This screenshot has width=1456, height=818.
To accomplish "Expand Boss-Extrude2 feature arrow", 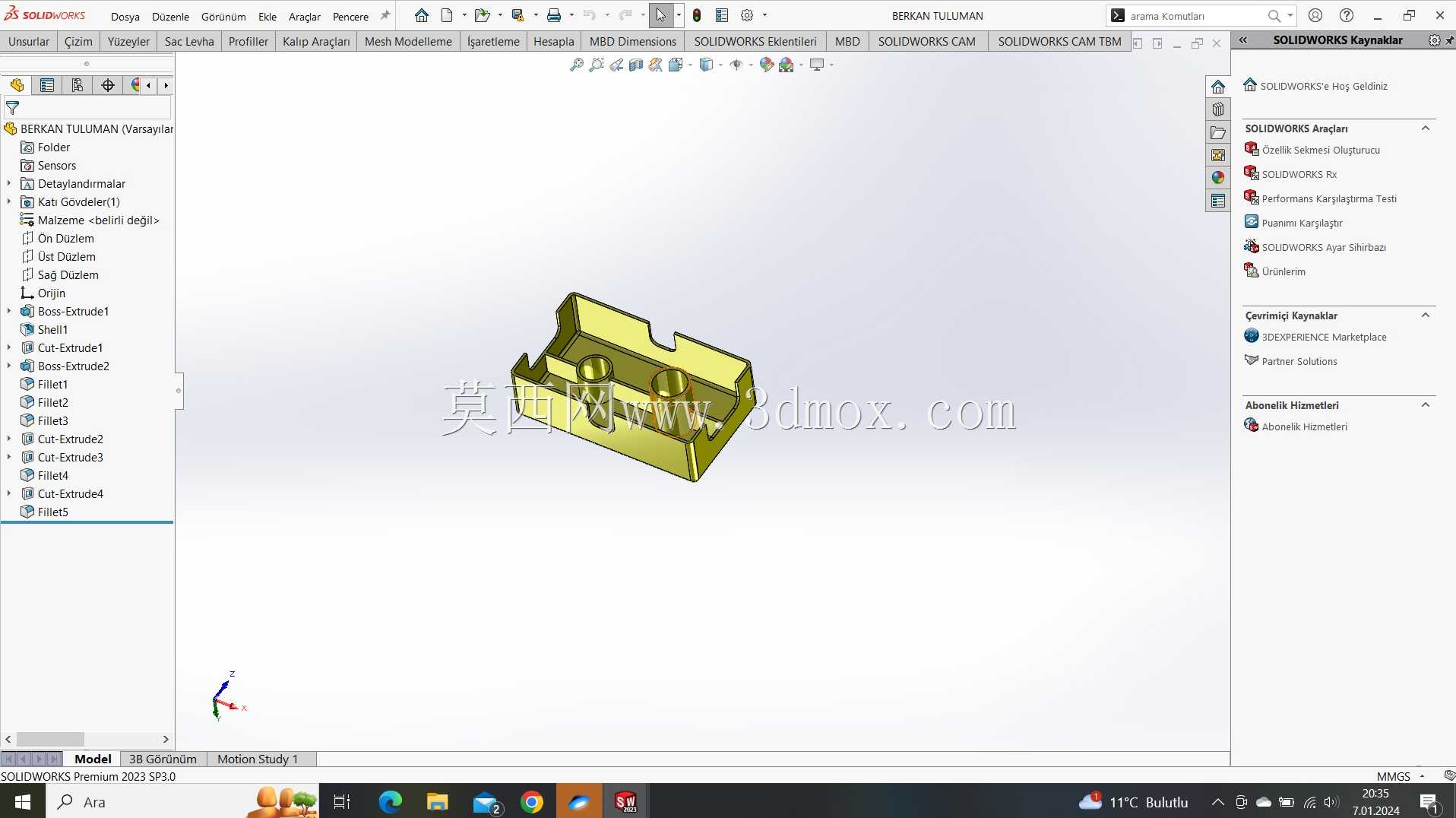I will (9, 366).
